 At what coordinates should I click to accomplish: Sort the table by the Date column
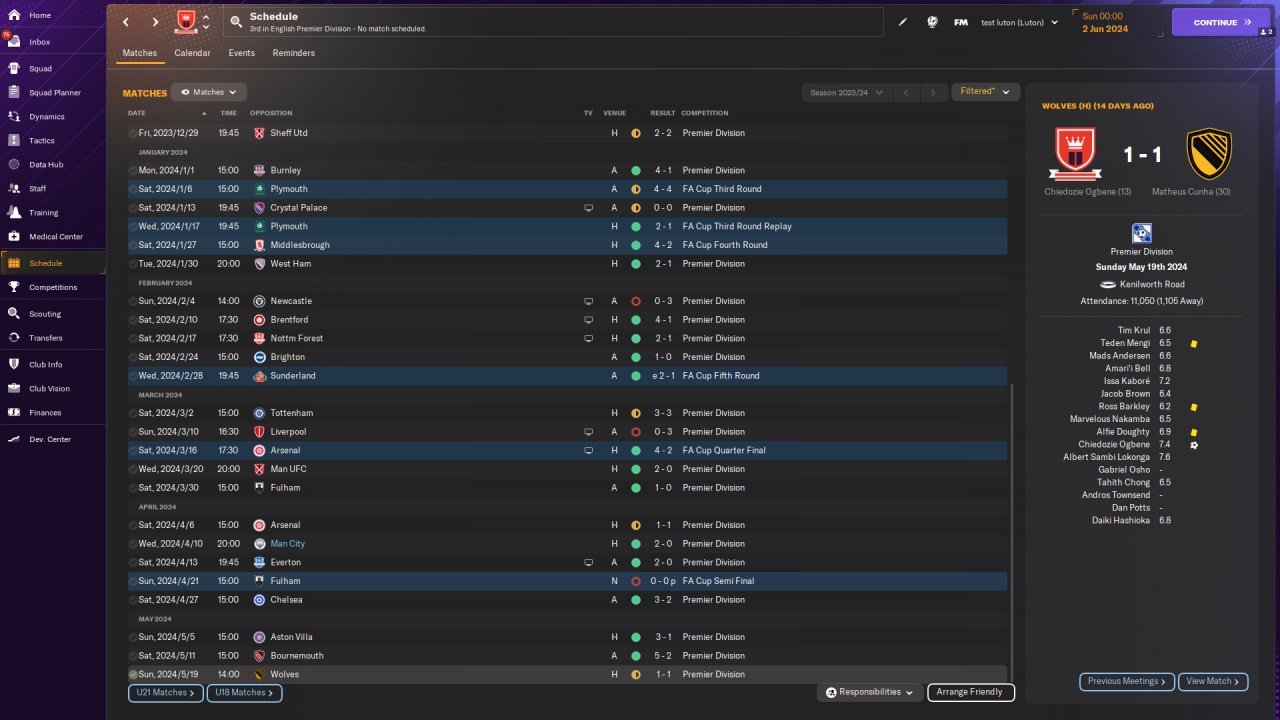click(x=136, y=113)
